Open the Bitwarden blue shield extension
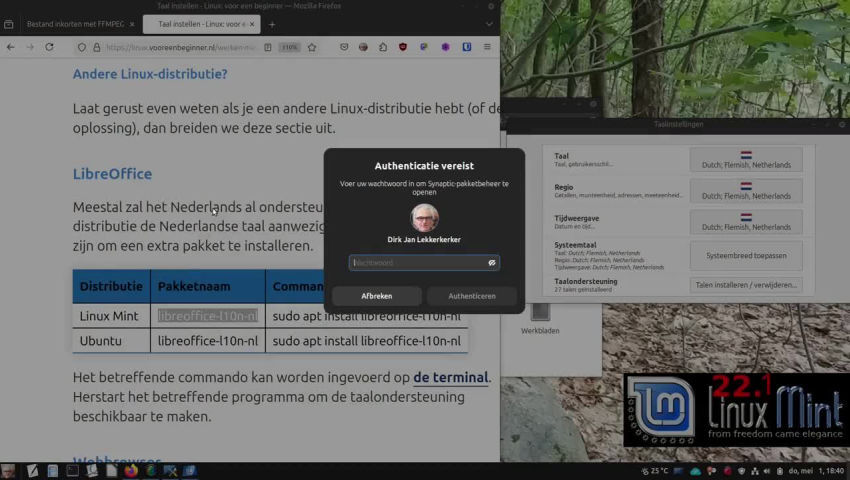The width and height of the screenshot is (850, 480). [467, 47]
